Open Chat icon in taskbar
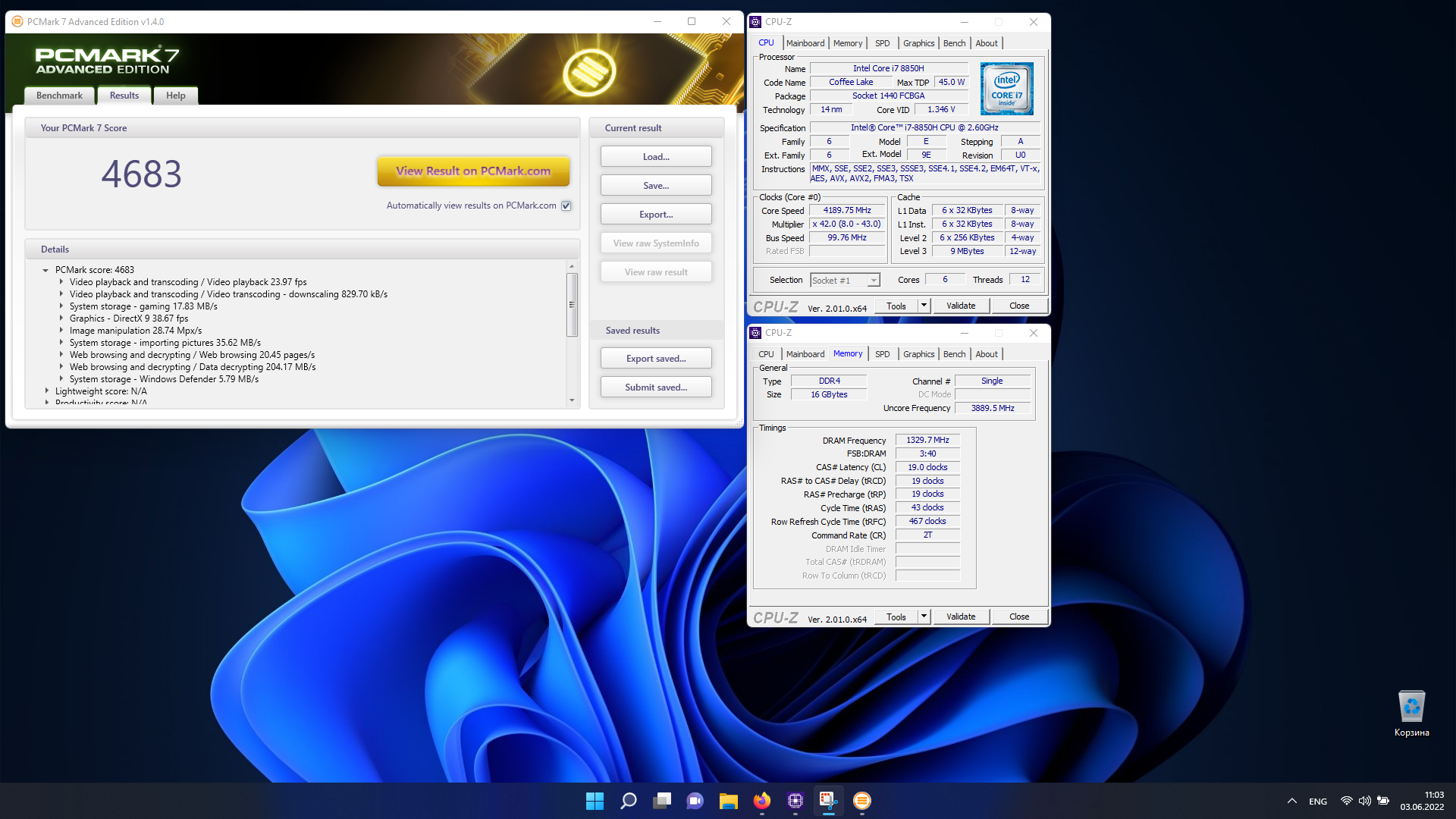This screenshot has width=1456, height=819. coord(695,801)
